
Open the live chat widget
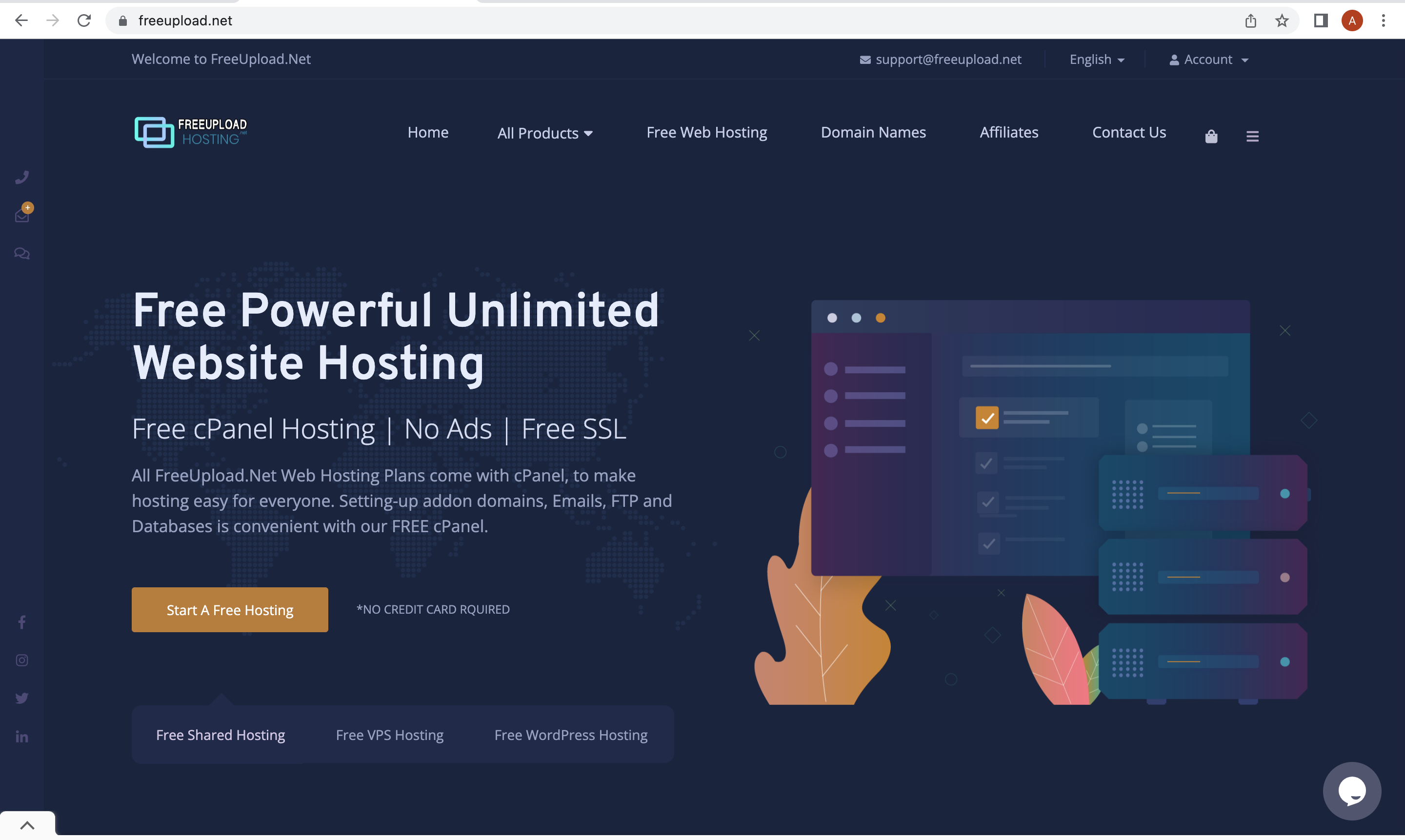(x=1352, y=791)
